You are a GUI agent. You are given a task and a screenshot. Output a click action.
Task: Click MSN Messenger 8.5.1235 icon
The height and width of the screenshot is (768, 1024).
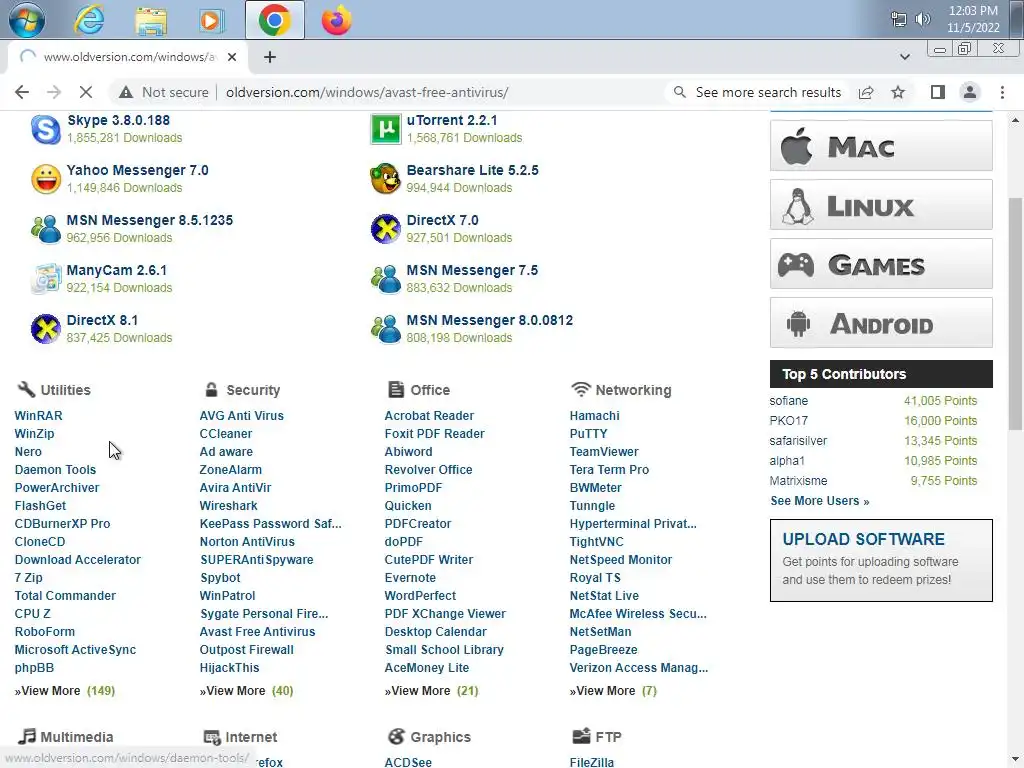pyautogui.click(x=46, y=229)
